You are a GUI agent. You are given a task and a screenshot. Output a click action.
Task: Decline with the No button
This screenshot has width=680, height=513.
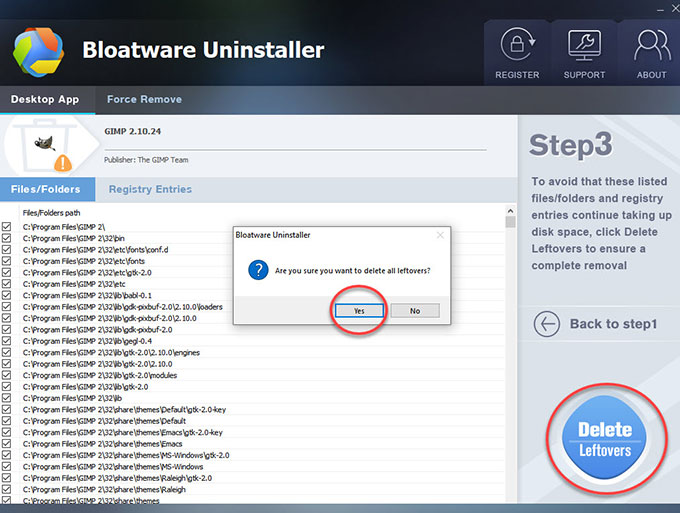point(415,310)
